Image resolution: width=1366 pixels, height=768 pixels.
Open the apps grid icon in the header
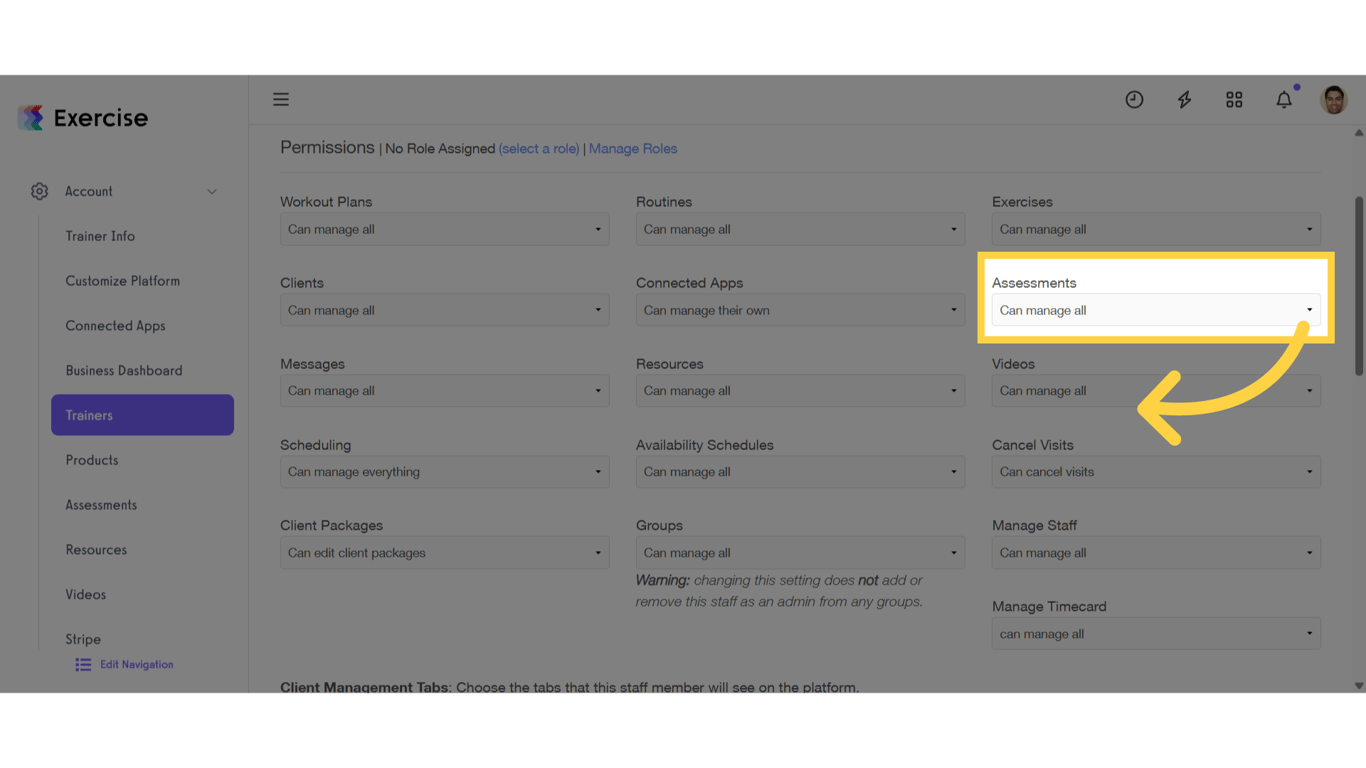1234,99
